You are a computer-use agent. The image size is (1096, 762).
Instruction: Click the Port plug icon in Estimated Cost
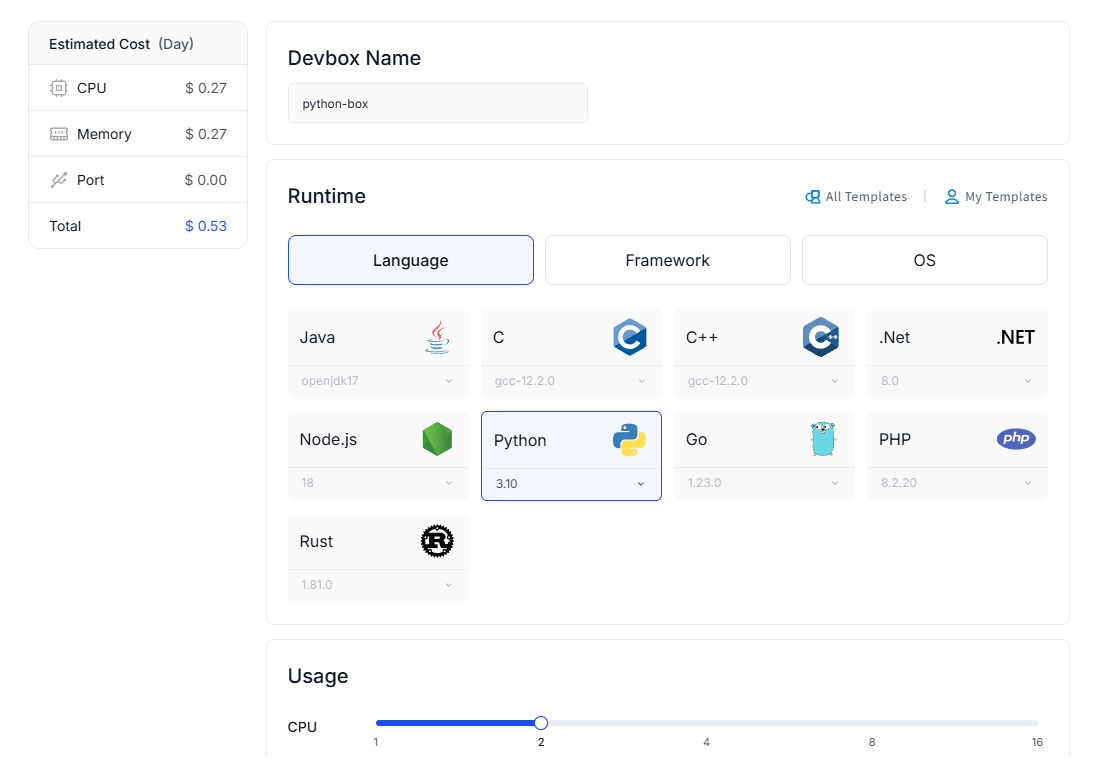click(59, 180)
